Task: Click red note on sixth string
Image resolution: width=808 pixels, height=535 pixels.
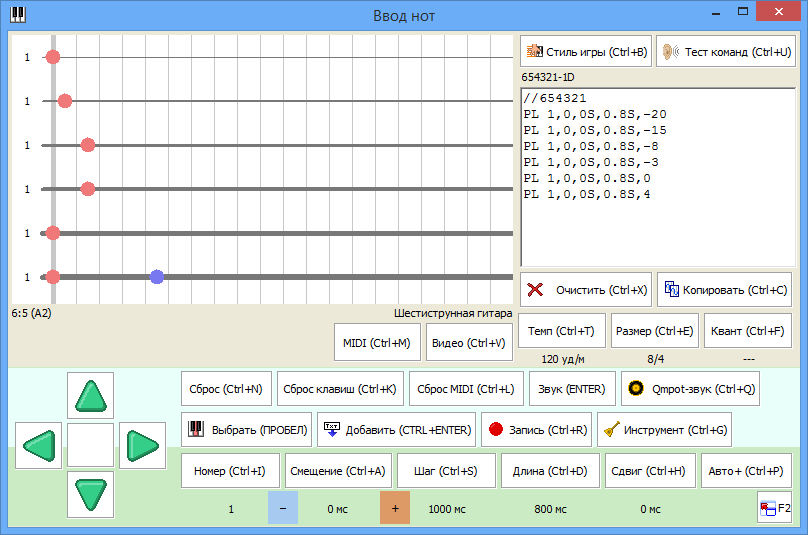Action: point(53,277)
